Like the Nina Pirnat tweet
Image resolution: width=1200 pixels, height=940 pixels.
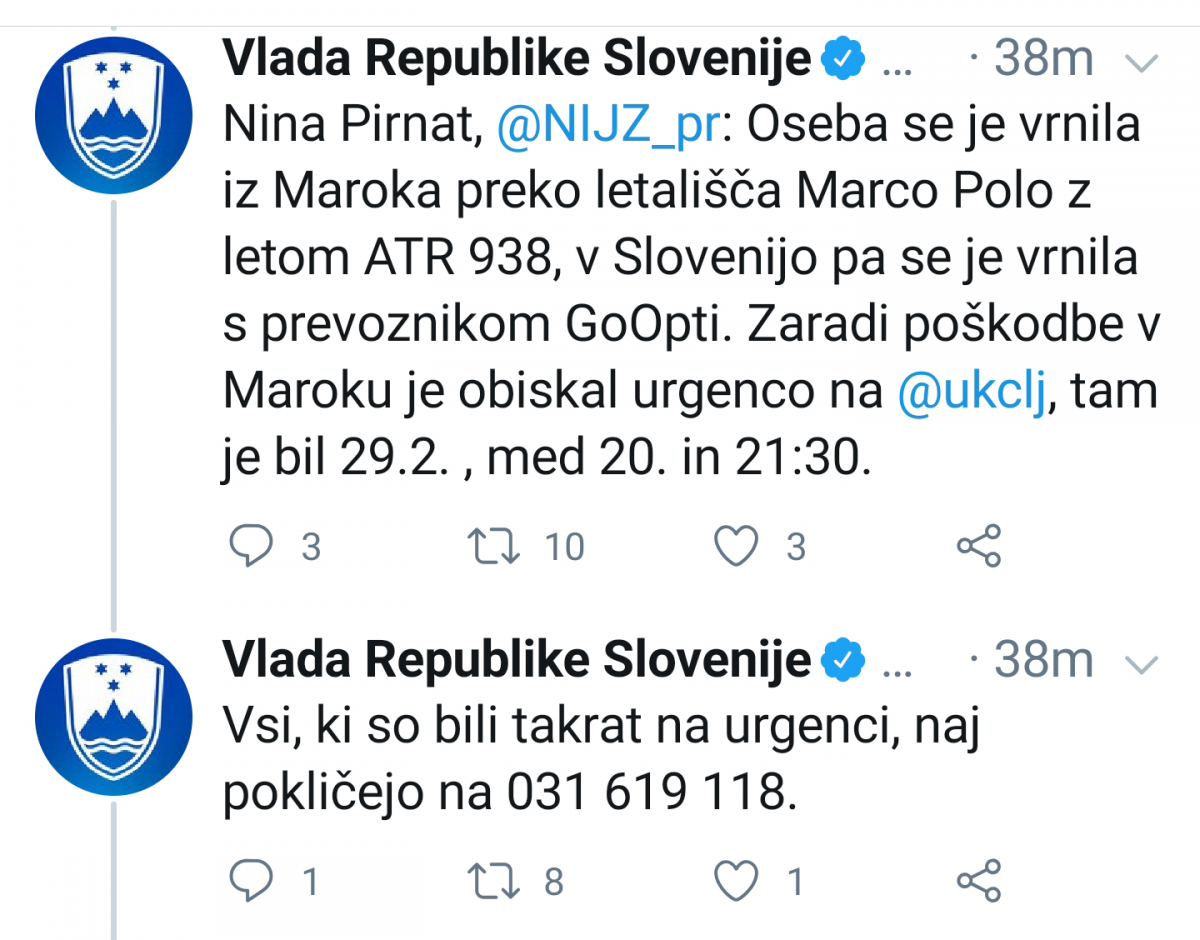[738, 546]
